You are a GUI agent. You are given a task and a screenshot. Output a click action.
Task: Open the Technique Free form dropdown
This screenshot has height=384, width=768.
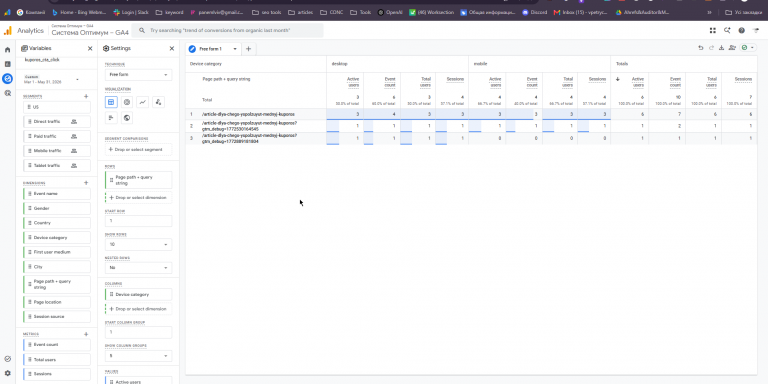(x=139, y=75)
